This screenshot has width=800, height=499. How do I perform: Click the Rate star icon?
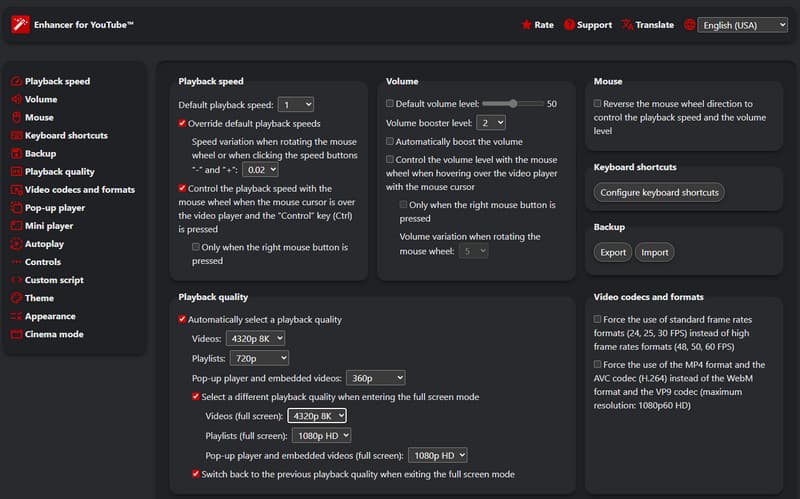click(526, 24)
